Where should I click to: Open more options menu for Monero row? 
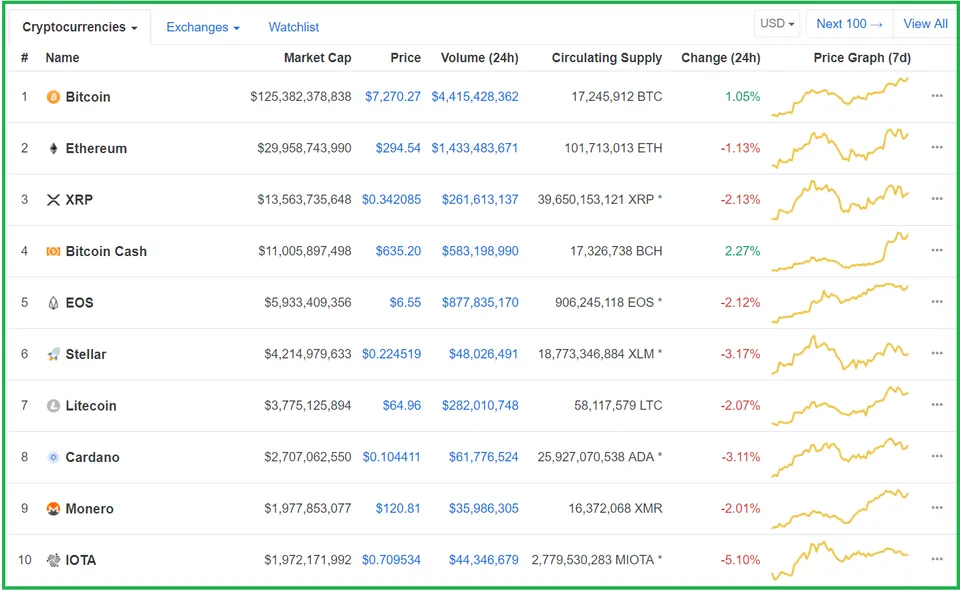pyautogui.click(x=937, y=508)
